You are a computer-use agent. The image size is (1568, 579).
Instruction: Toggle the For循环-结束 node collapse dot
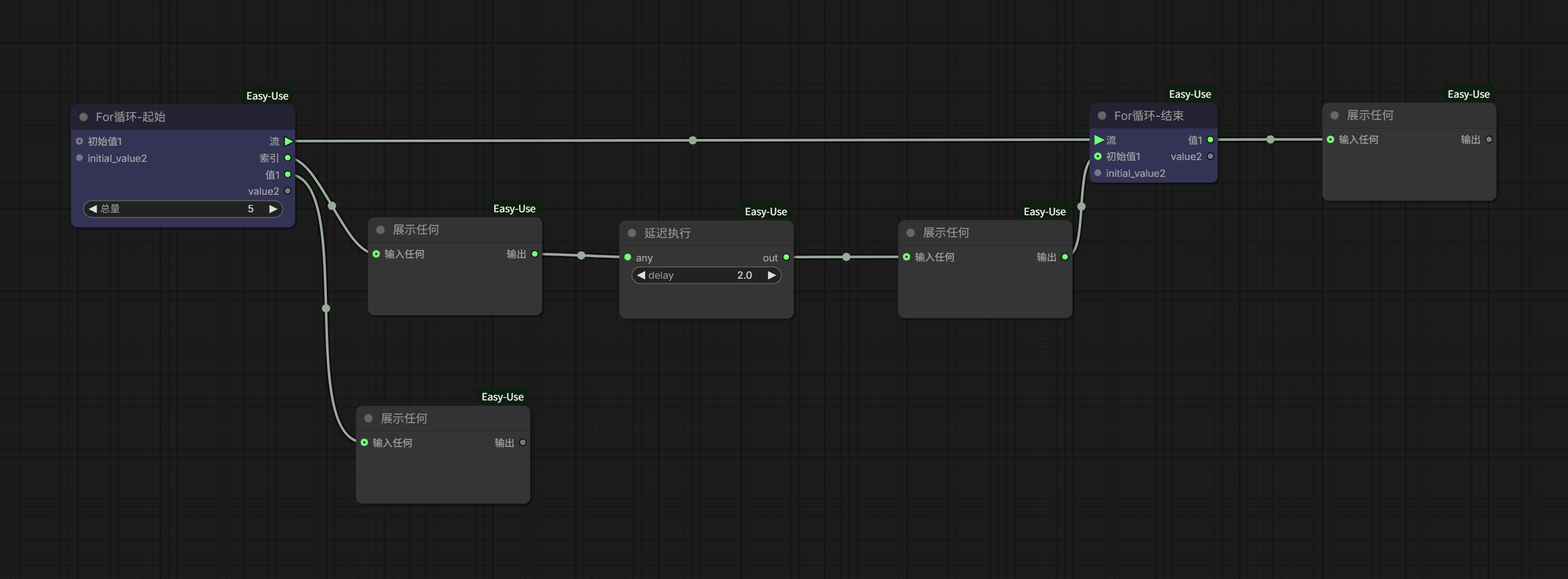[1101, 116]
